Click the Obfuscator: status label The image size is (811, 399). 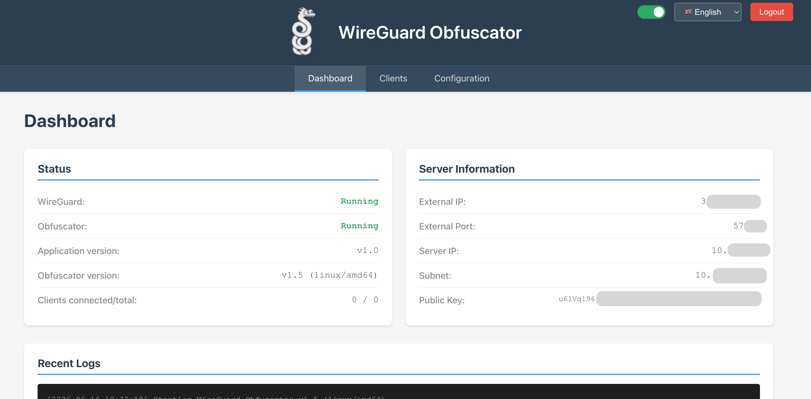tap(63, 226)
